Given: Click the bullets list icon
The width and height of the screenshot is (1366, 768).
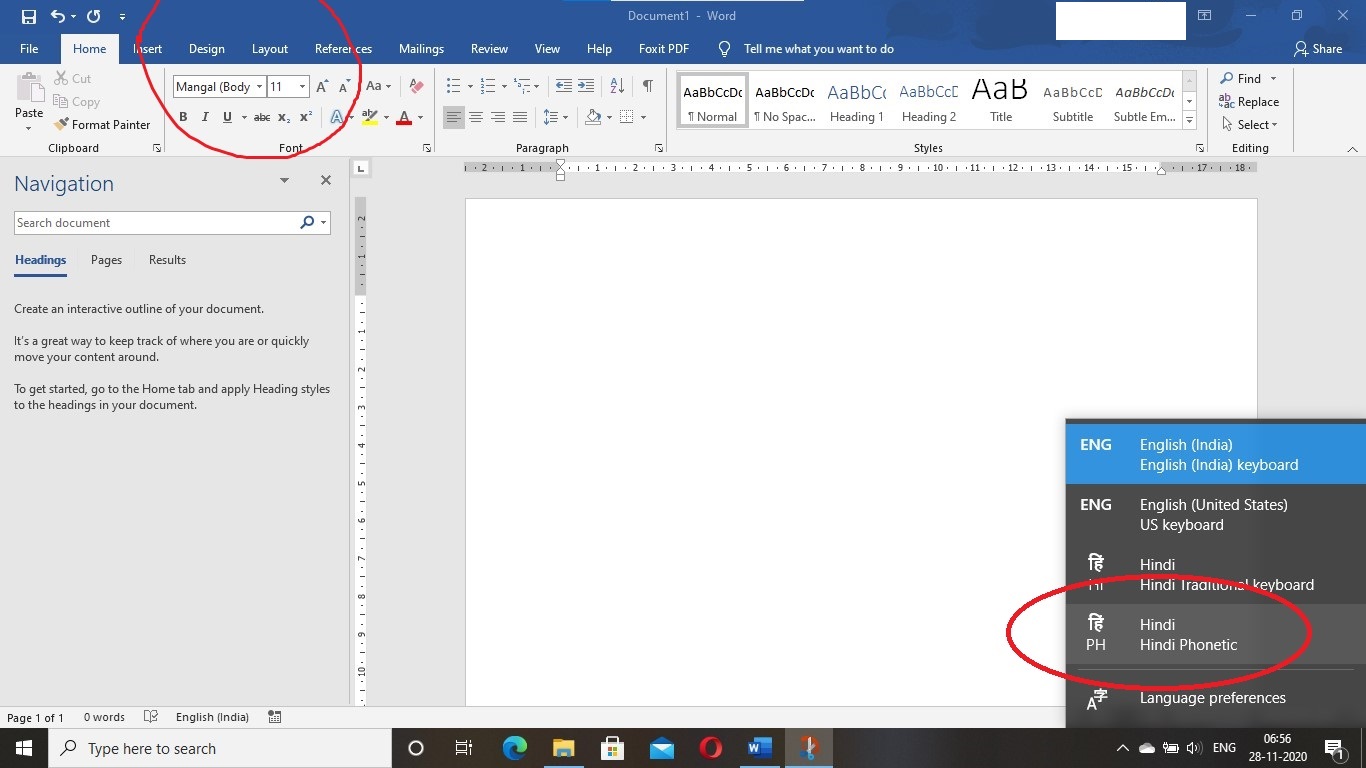Looking at the screenshot, I should coord(453,87).
